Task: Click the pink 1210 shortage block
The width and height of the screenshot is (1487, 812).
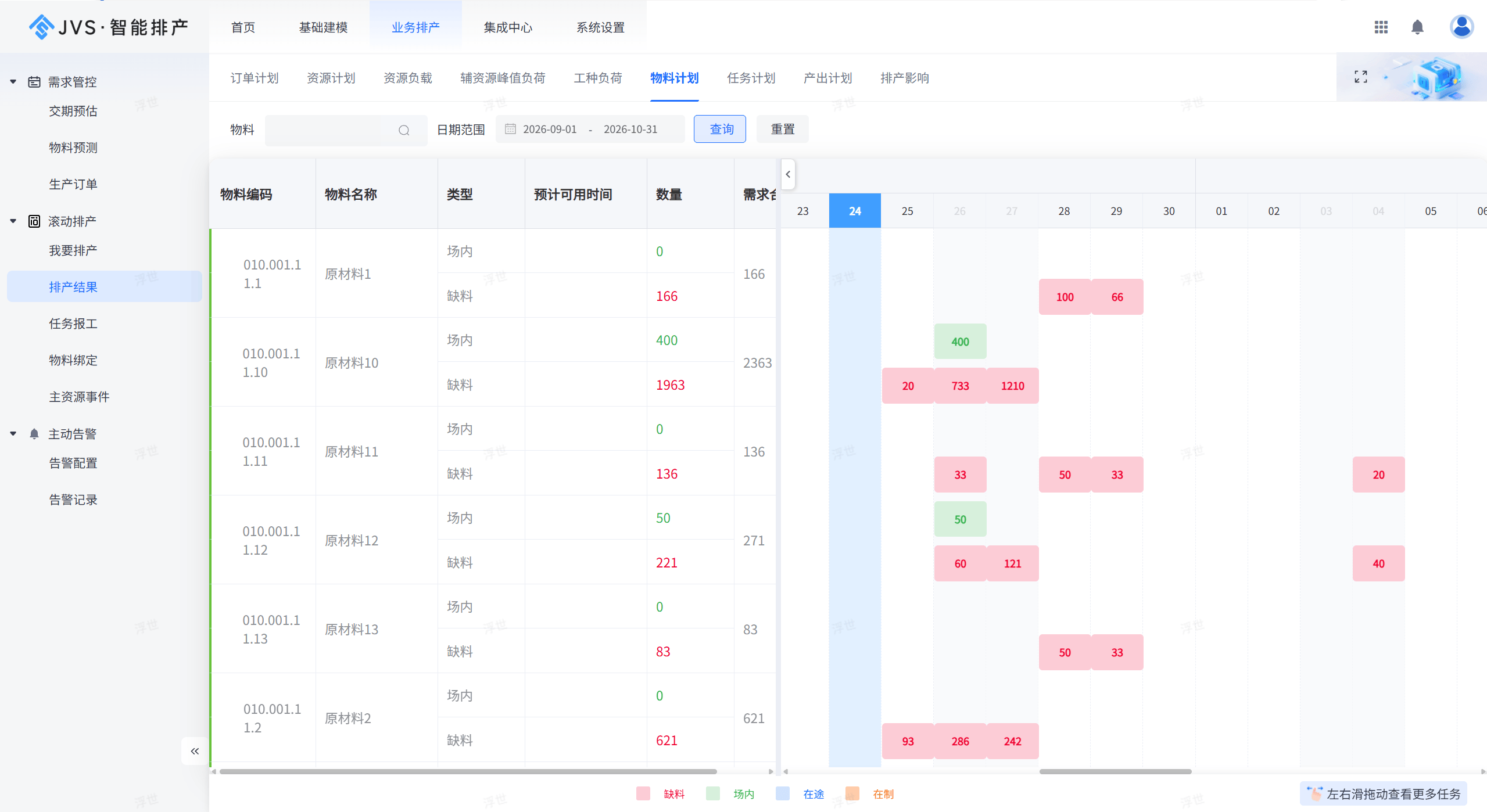Action: 1012,386
